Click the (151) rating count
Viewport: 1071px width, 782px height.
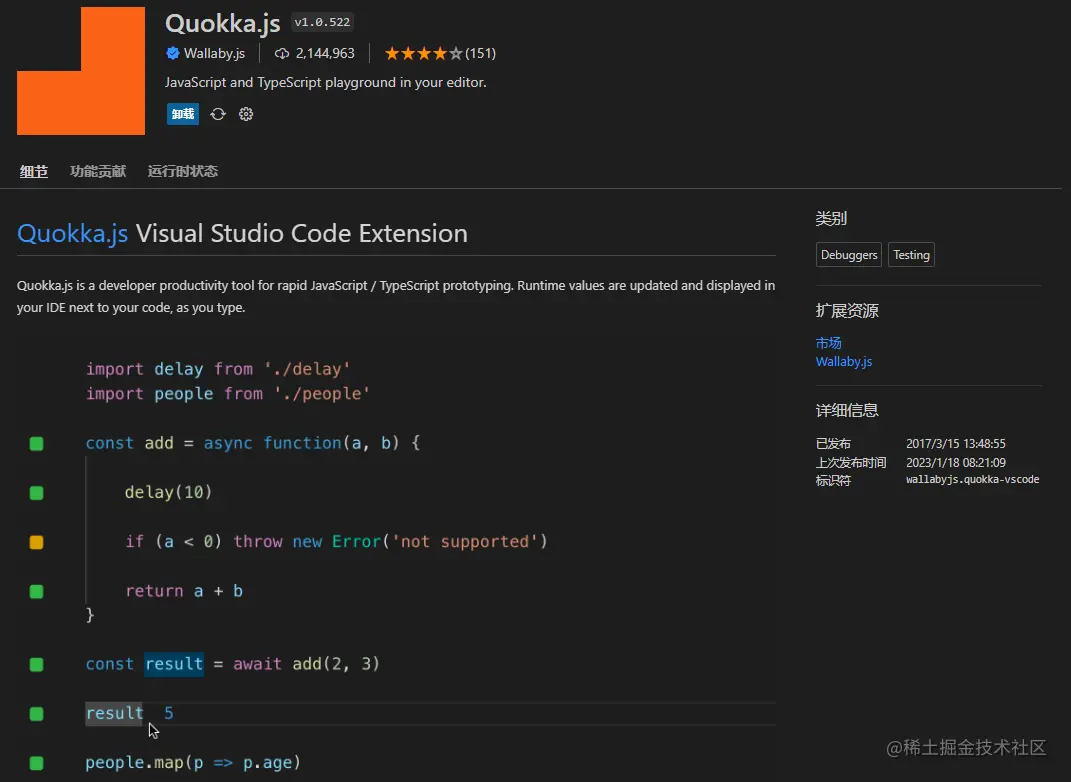(480, 53)
